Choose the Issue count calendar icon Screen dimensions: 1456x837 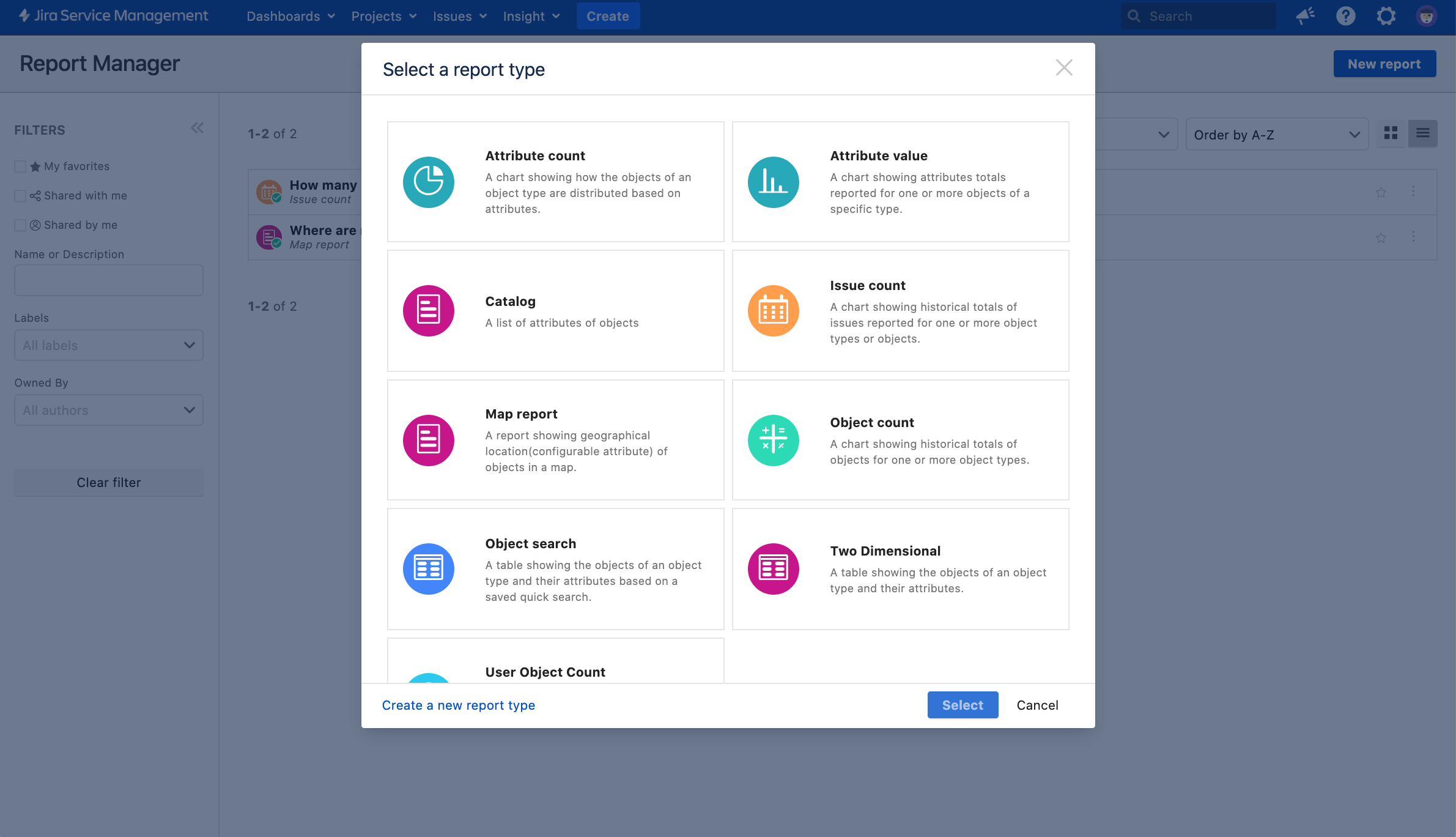[773, 311]
